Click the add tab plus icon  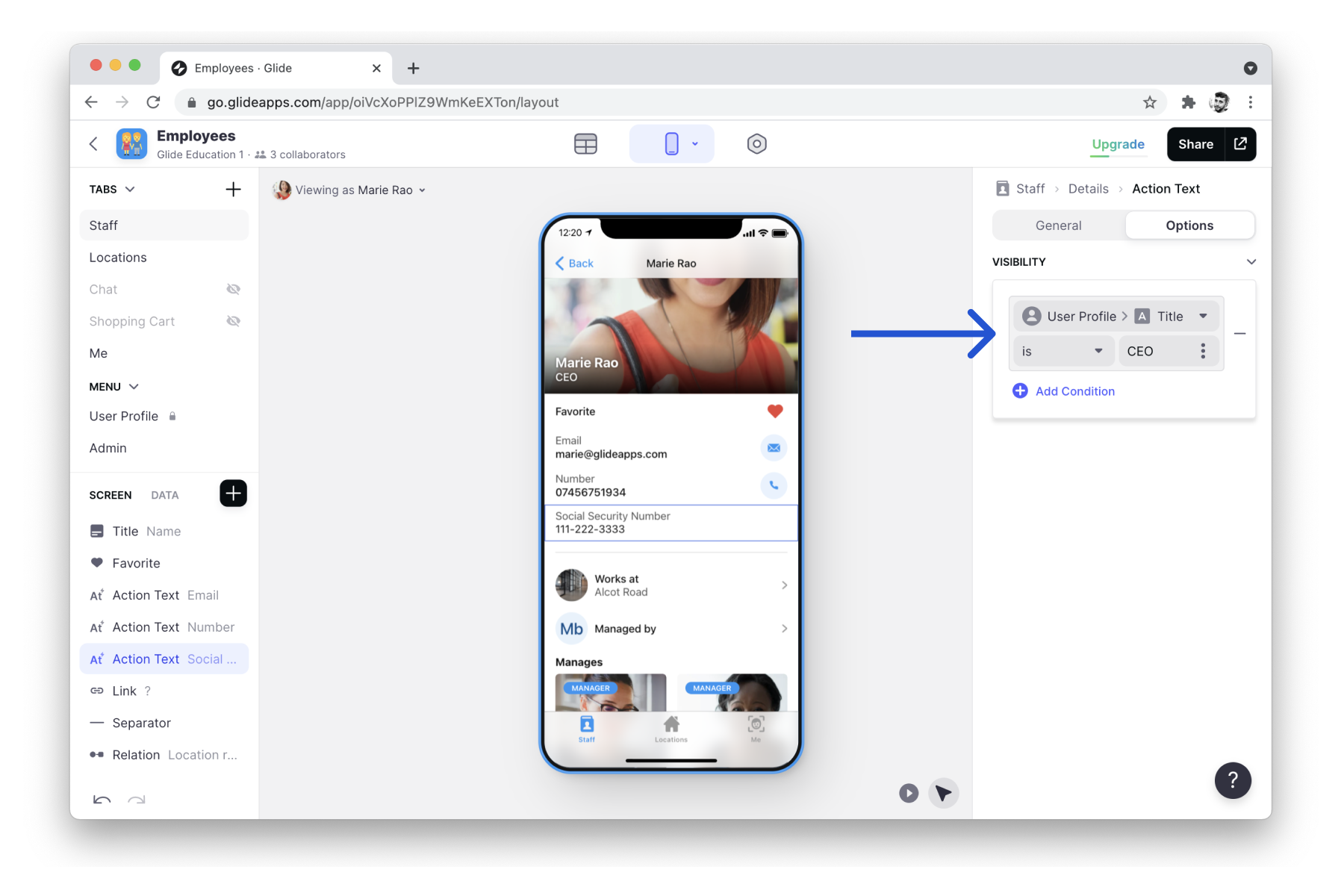pyautogui.click(x=233, y=190)
